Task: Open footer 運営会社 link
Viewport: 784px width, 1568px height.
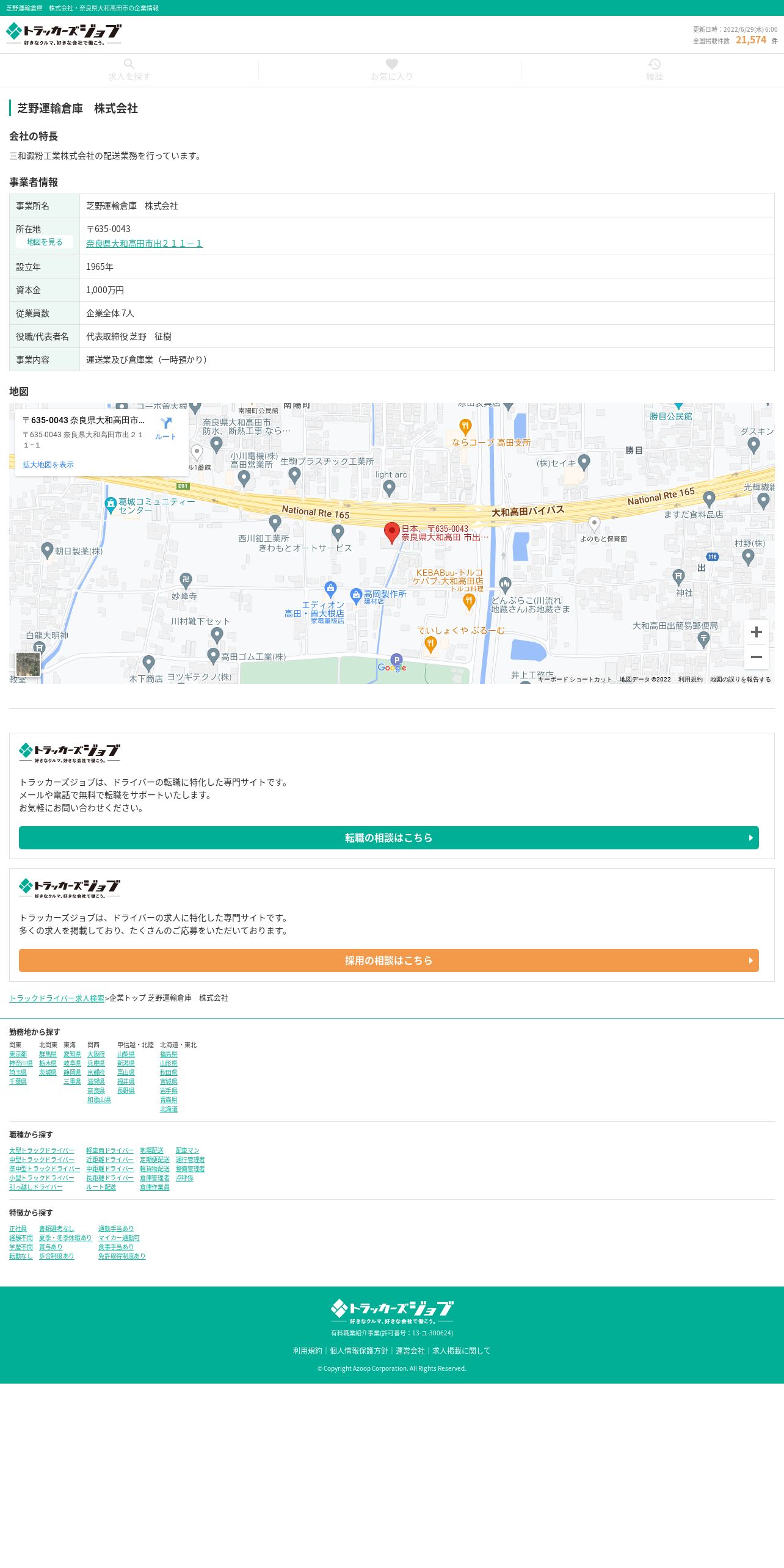Action: pos(410,1351)
